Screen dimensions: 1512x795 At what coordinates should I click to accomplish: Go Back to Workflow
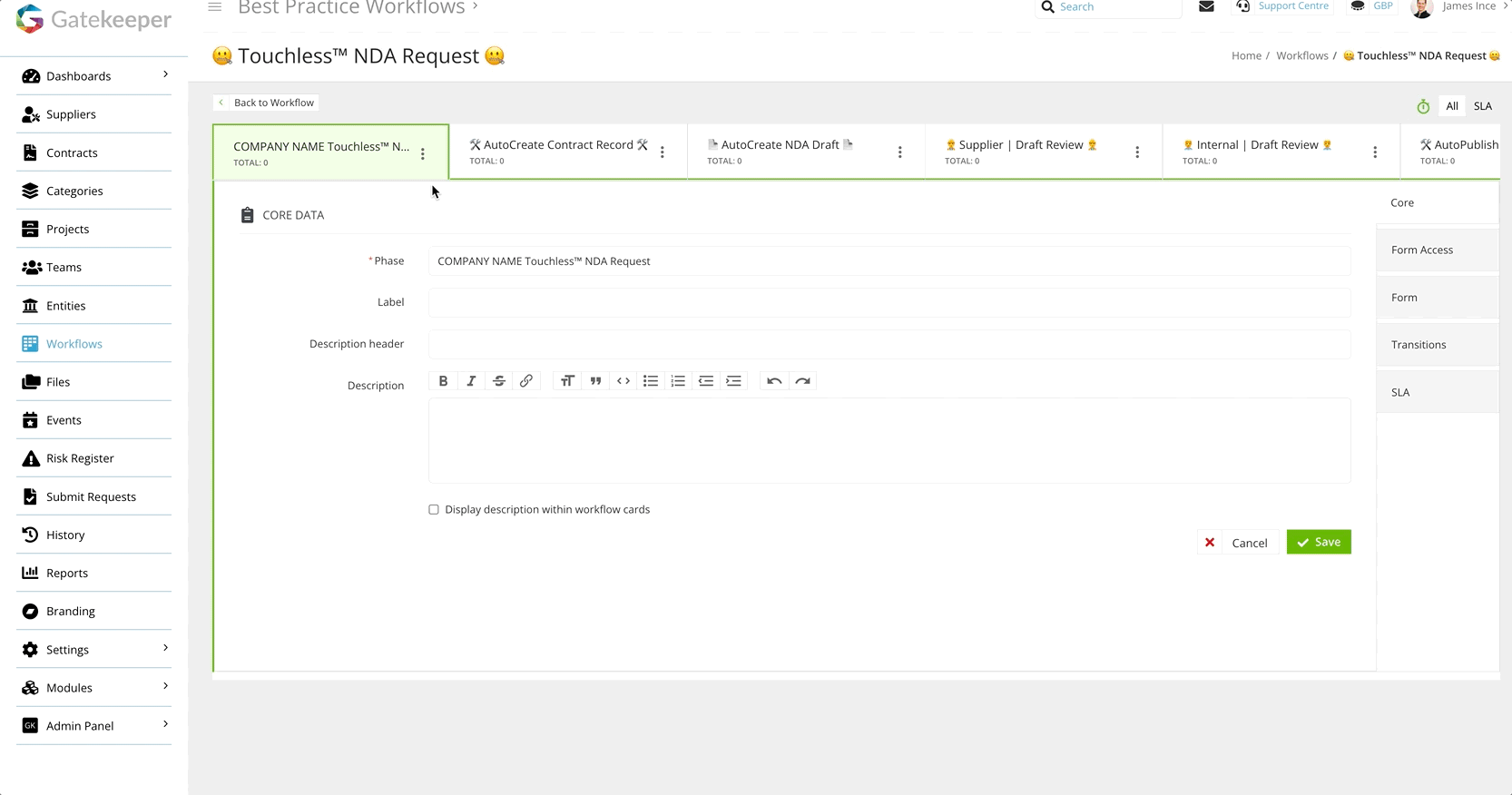click(266, 103)
